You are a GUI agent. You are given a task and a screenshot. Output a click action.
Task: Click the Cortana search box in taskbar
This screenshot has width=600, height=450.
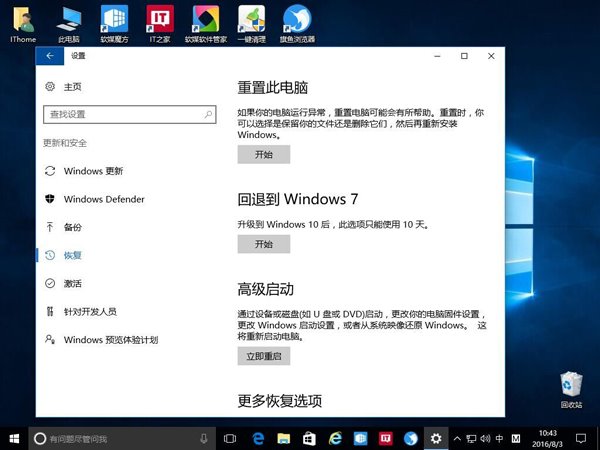click(122, 439)
